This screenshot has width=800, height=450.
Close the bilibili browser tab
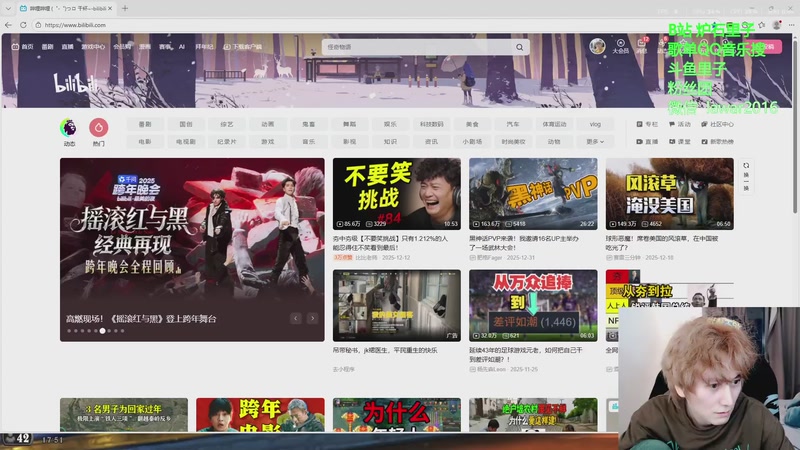[x=110, y=8]
